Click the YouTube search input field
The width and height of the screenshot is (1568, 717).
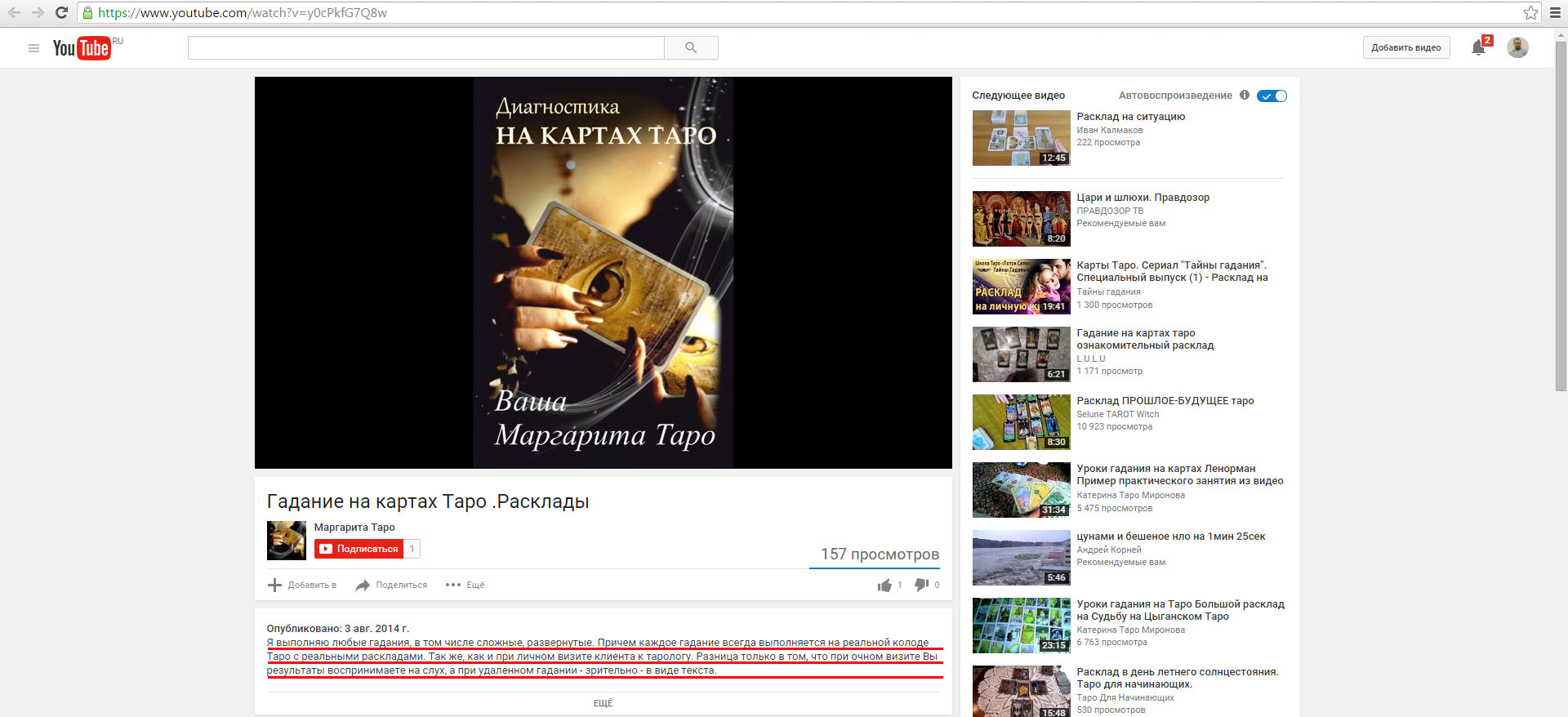click(x=425, y=47)
